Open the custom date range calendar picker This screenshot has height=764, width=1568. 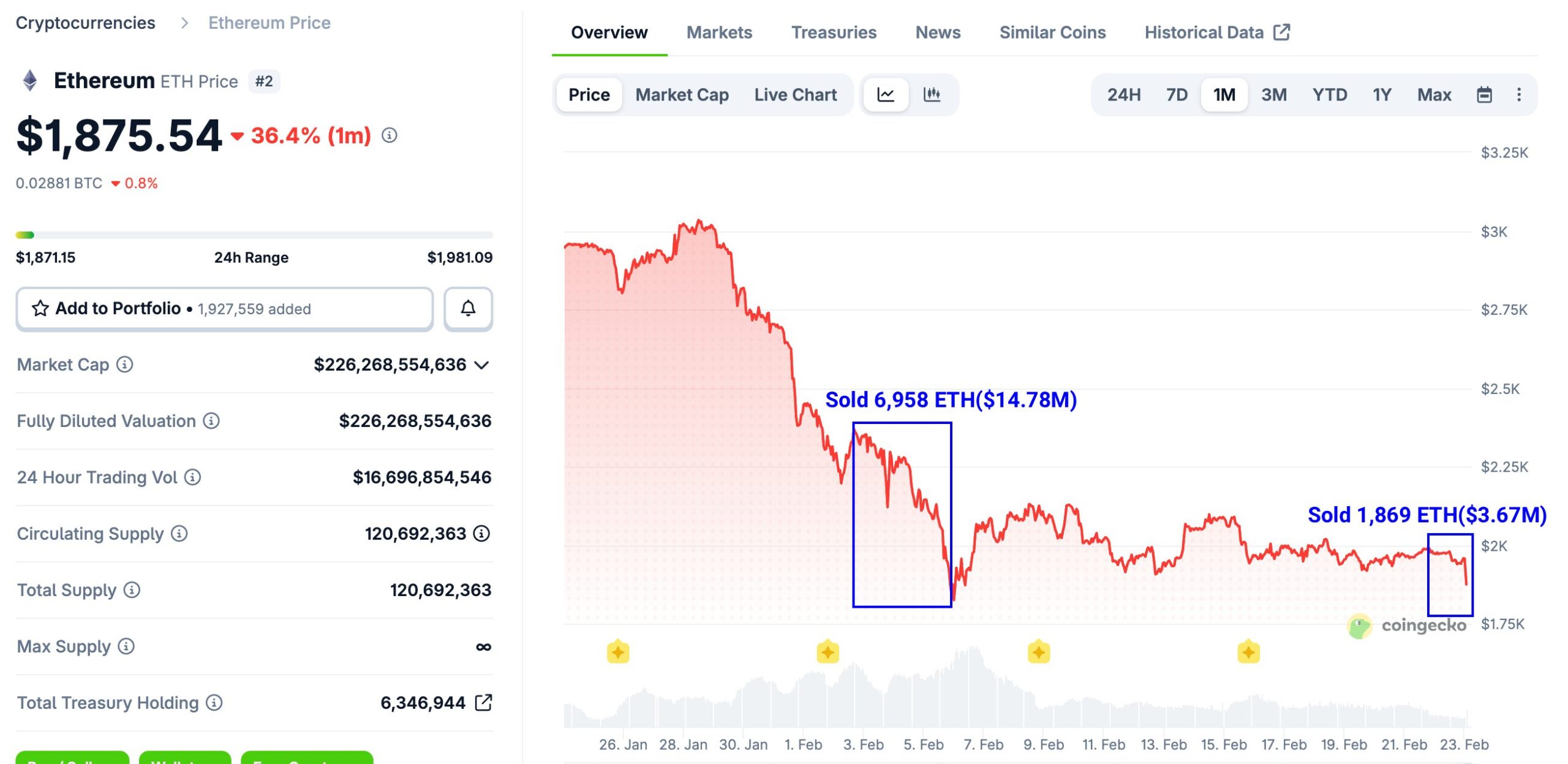1483,94
